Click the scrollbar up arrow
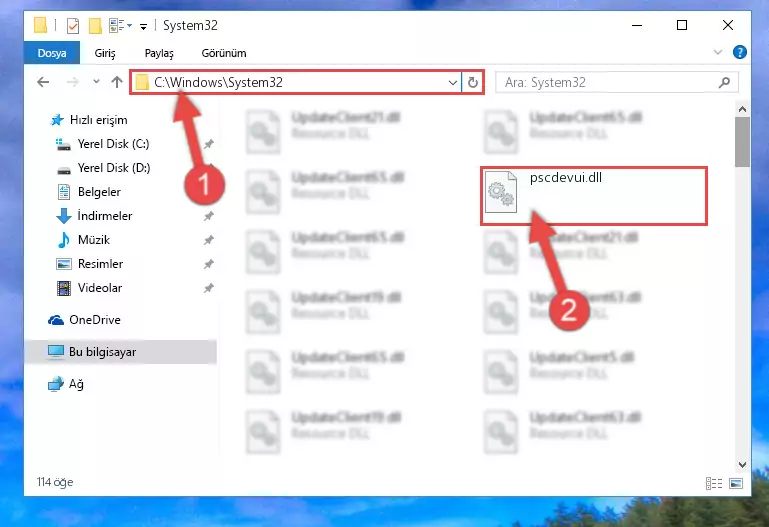This screenshot has height=527, width=769. [742, 110]
